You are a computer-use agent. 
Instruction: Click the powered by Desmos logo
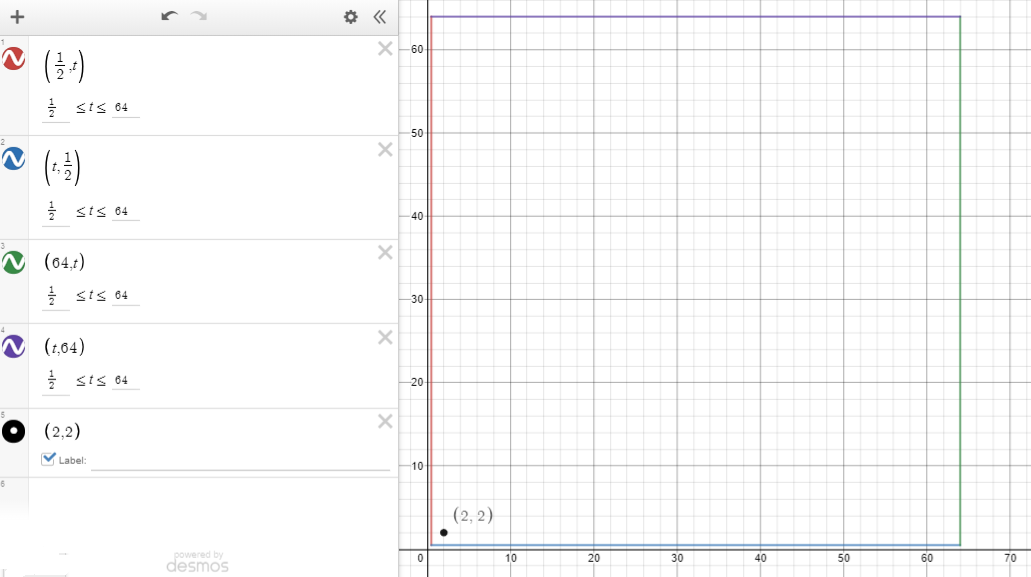tap(197, 562)
